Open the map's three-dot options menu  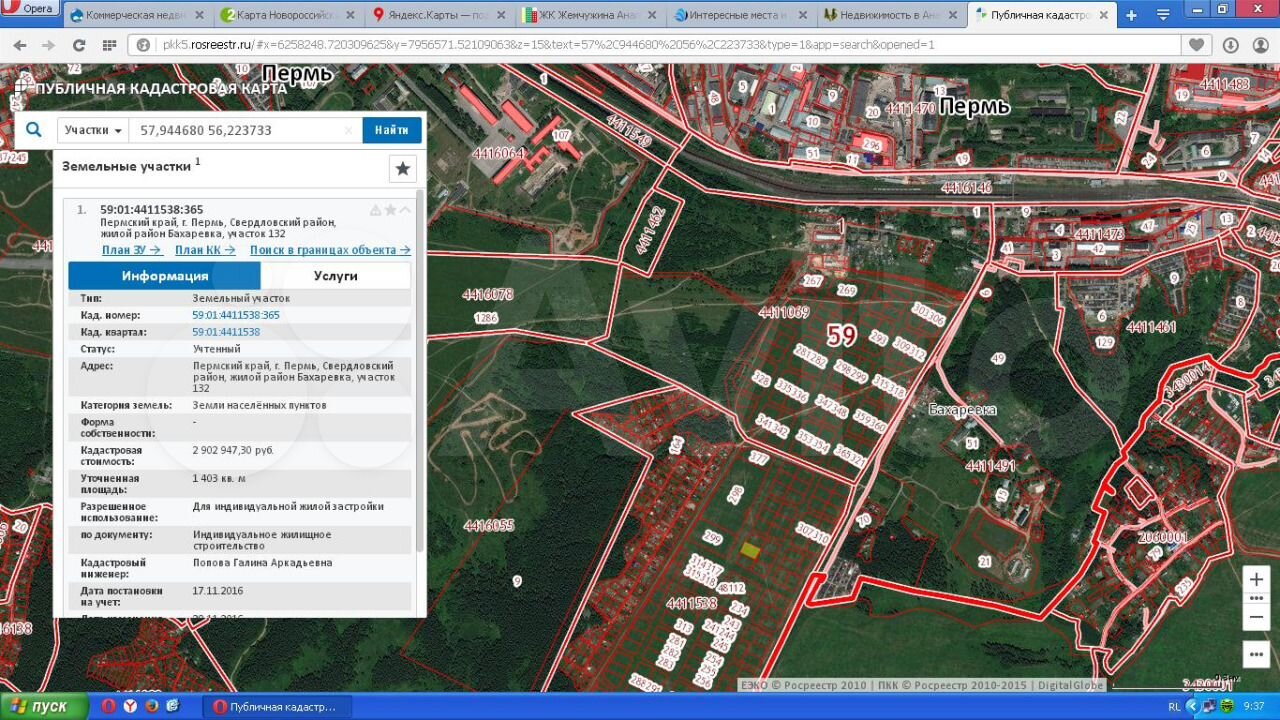point(1256,654)
